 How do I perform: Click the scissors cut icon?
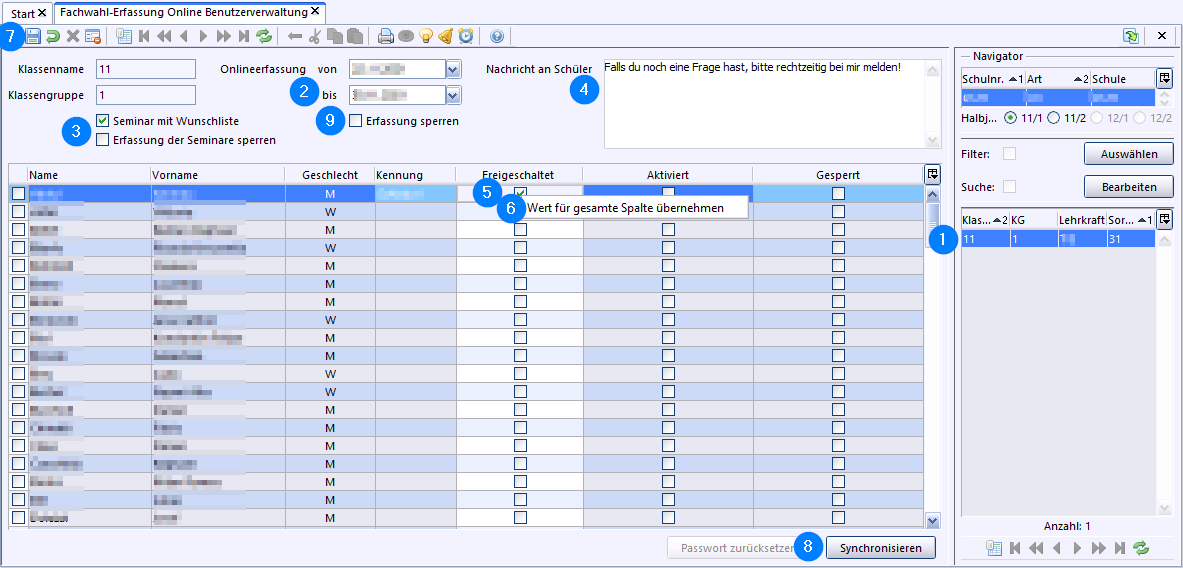pos(315,35)
